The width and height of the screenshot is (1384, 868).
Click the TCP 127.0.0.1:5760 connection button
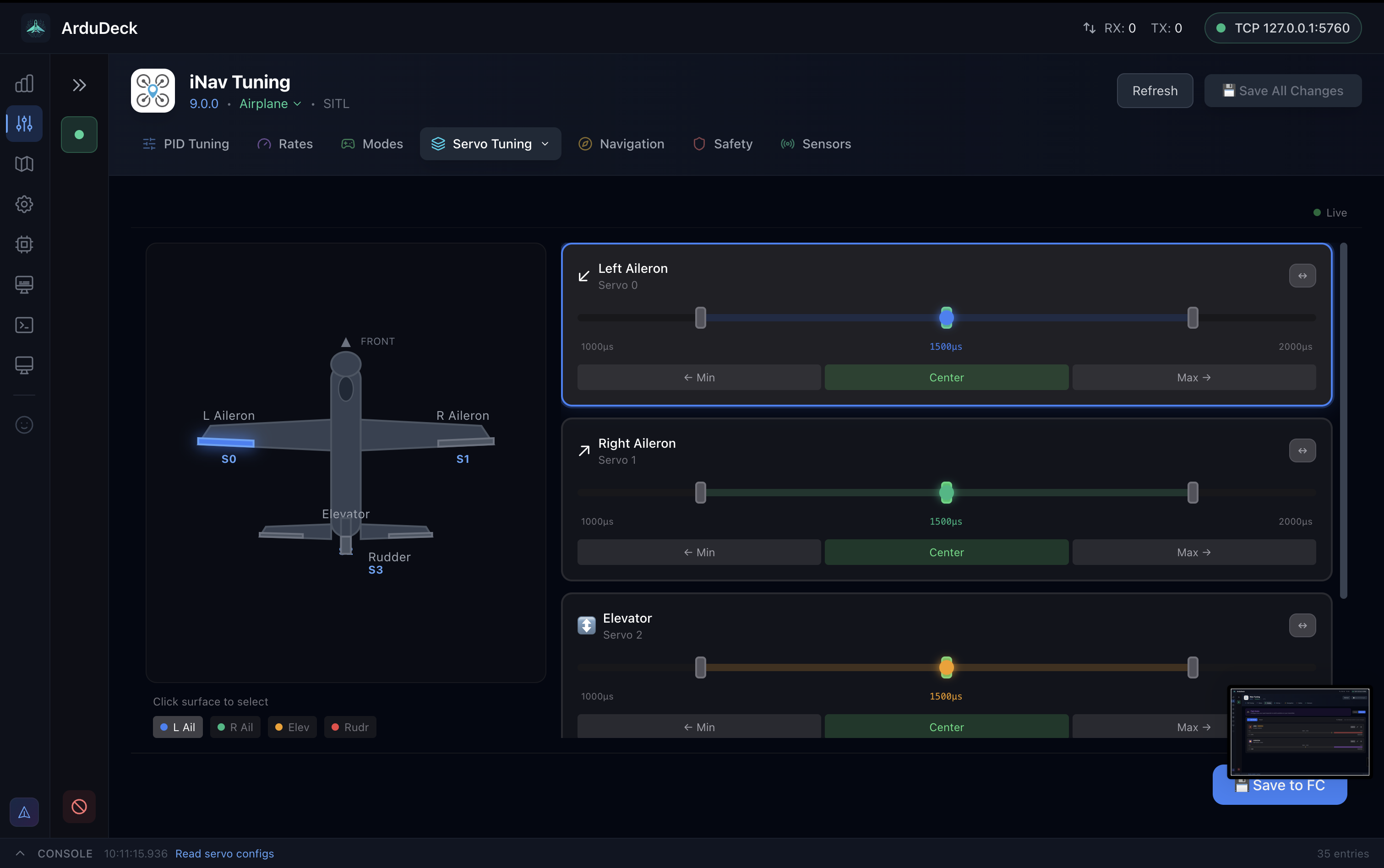click(1283, 28)
